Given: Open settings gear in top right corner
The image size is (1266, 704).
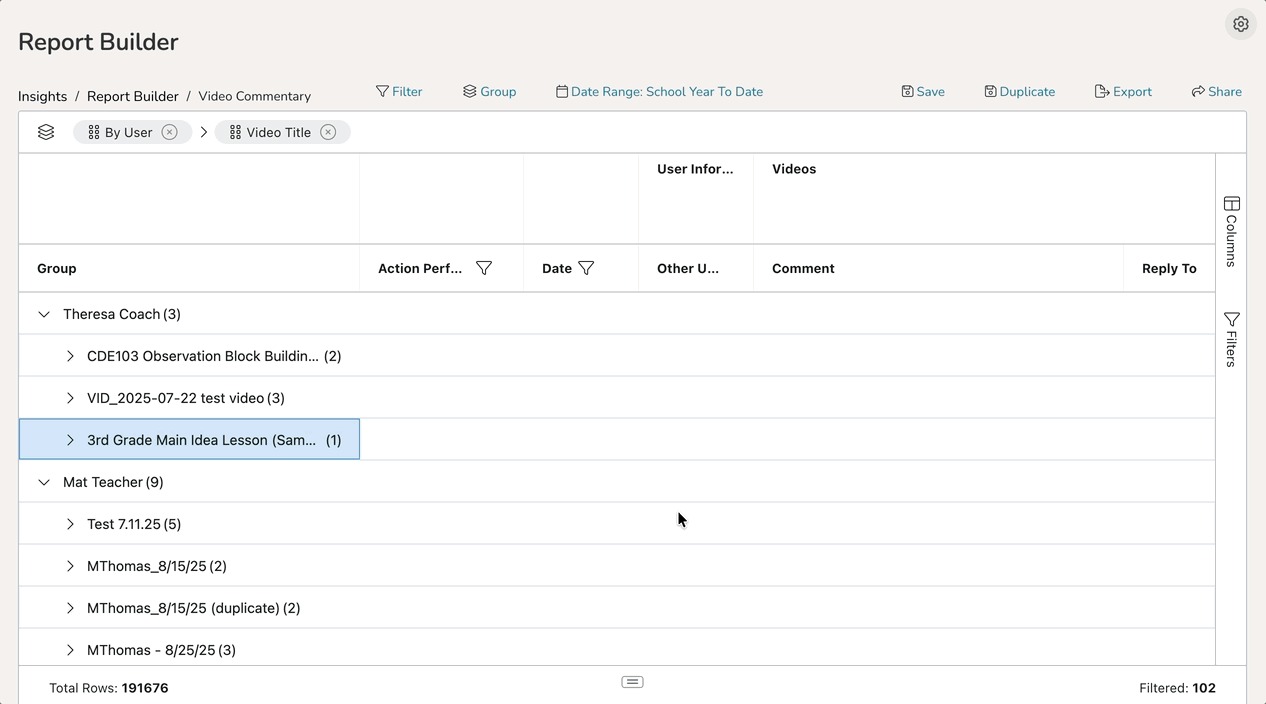Looking at the screenshot, I should pyautogui.click(x=1240, y=24).
